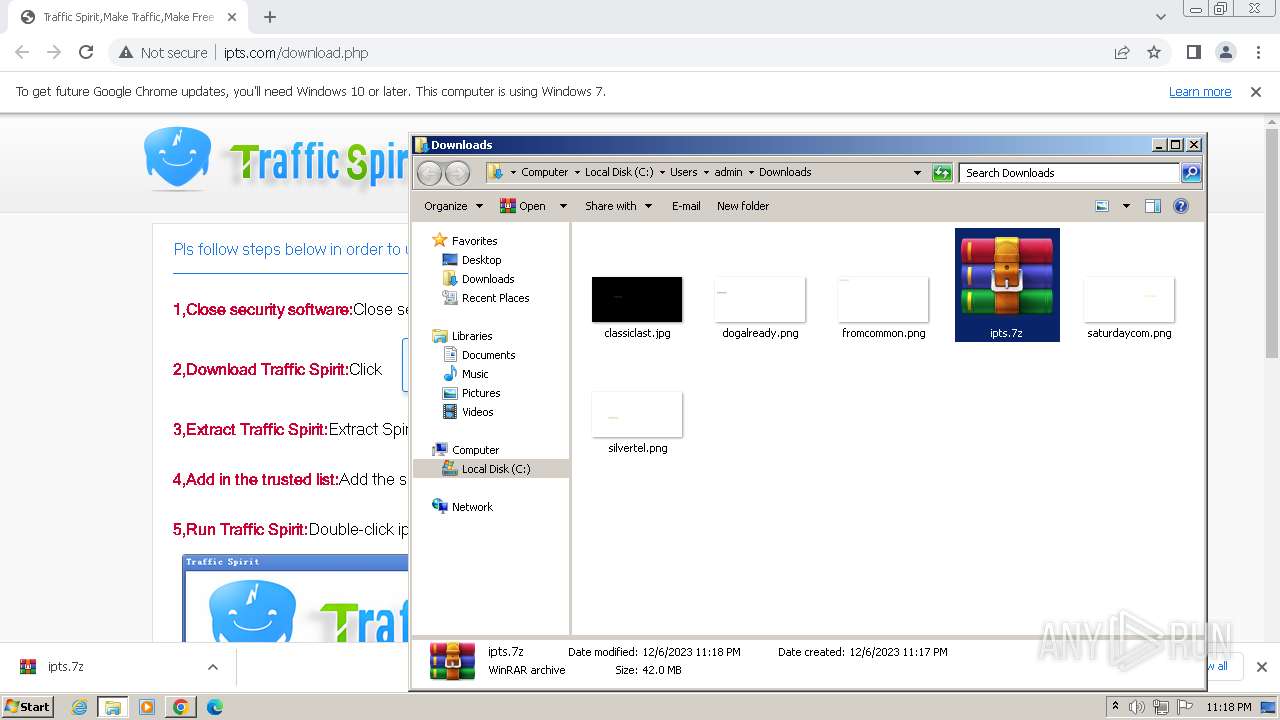Reload the Chrome page
Viewport: 1280px width, 720px height.
(86, 52)
